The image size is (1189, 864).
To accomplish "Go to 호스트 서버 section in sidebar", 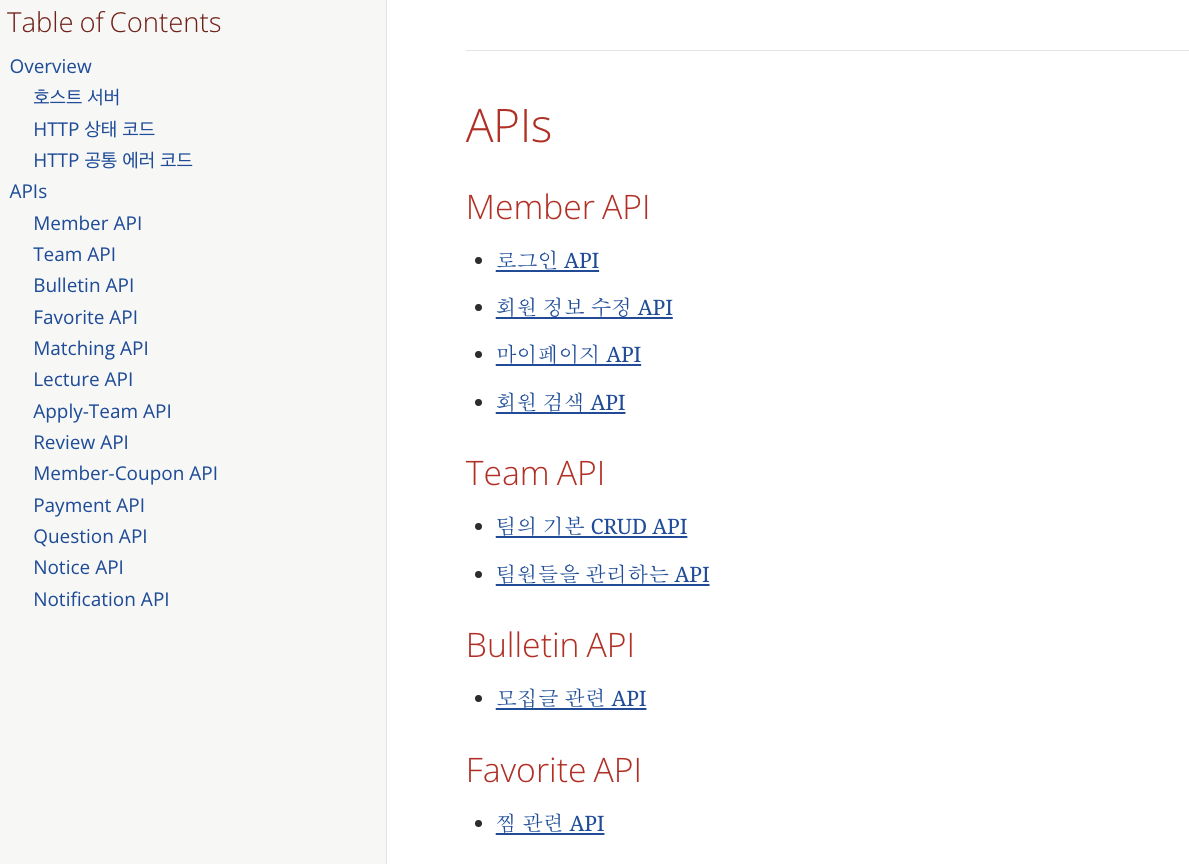I will [x=76, y=97].
